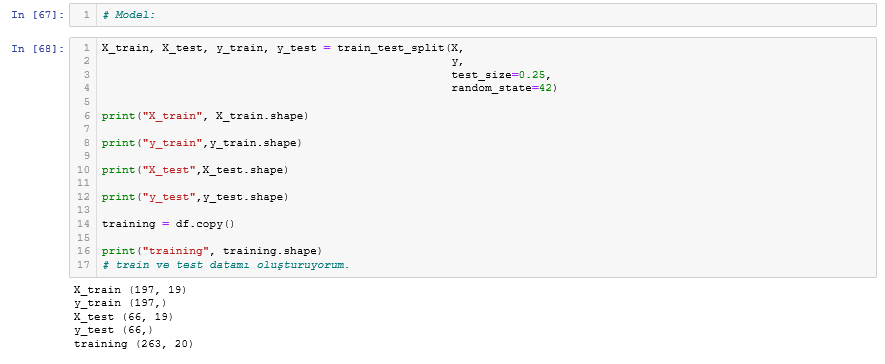Click line number 14 in gutter

point(84,224)
